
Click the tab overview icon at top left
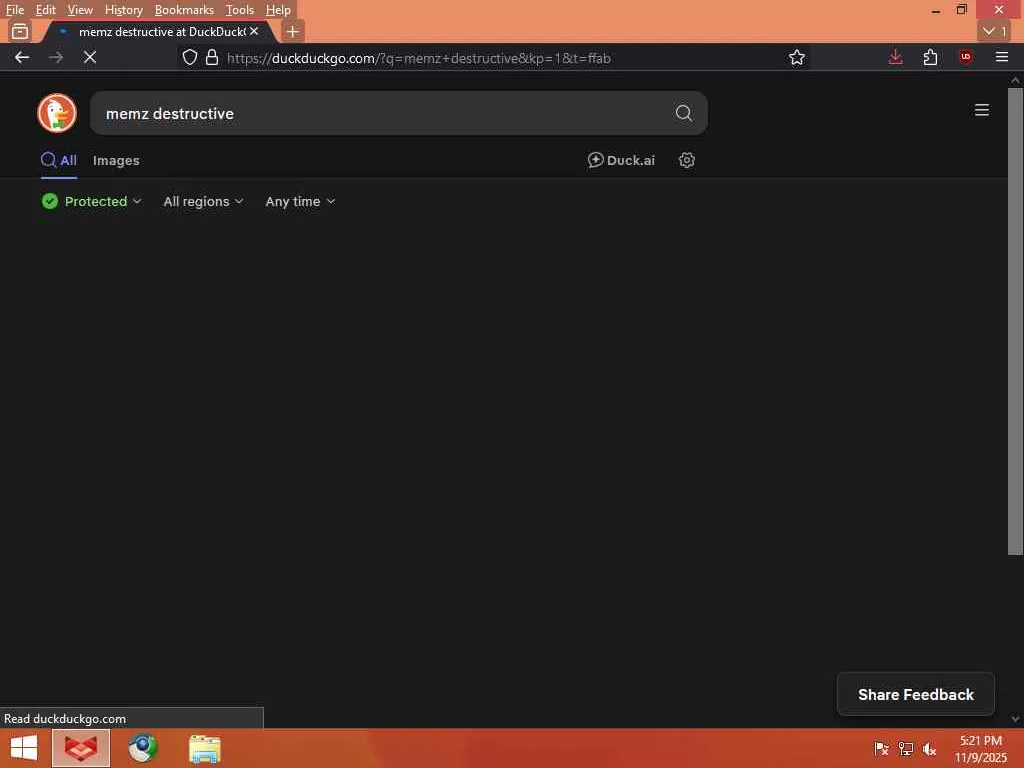click(x=20, y=31)
